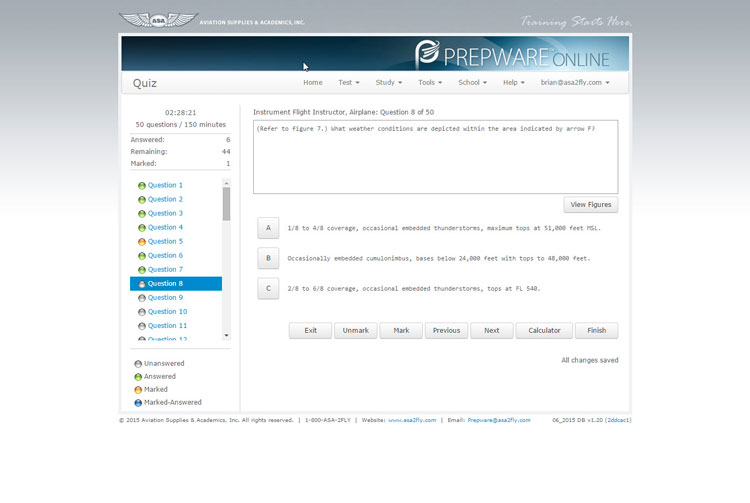Viewport: 750px width, 503px height.
Task: Go to the Home menu item
Action: coord(313,83)
